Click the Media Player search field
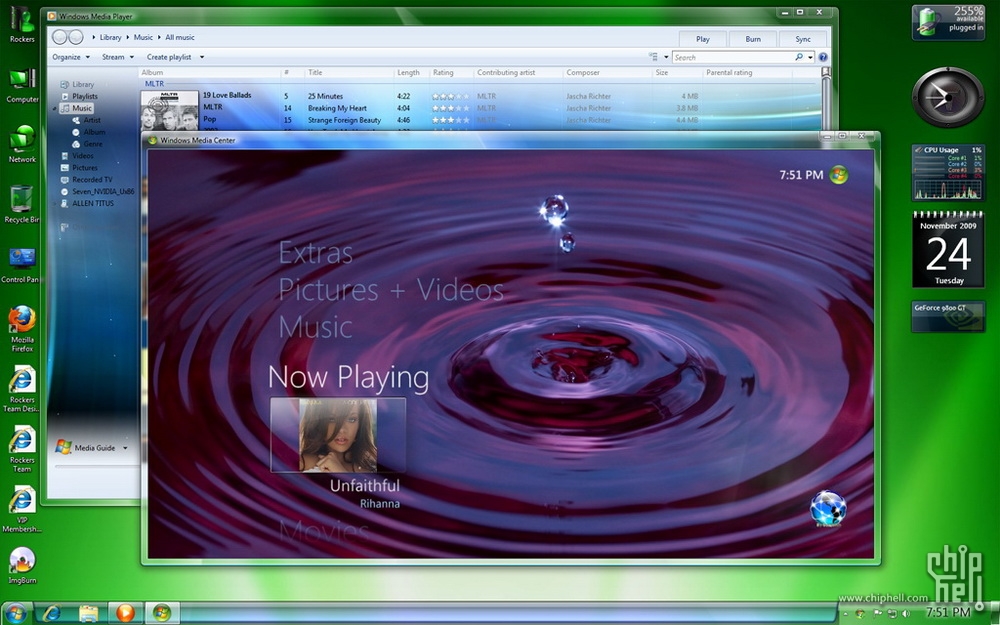1000x625 pixels. click(x=733, y=57)
